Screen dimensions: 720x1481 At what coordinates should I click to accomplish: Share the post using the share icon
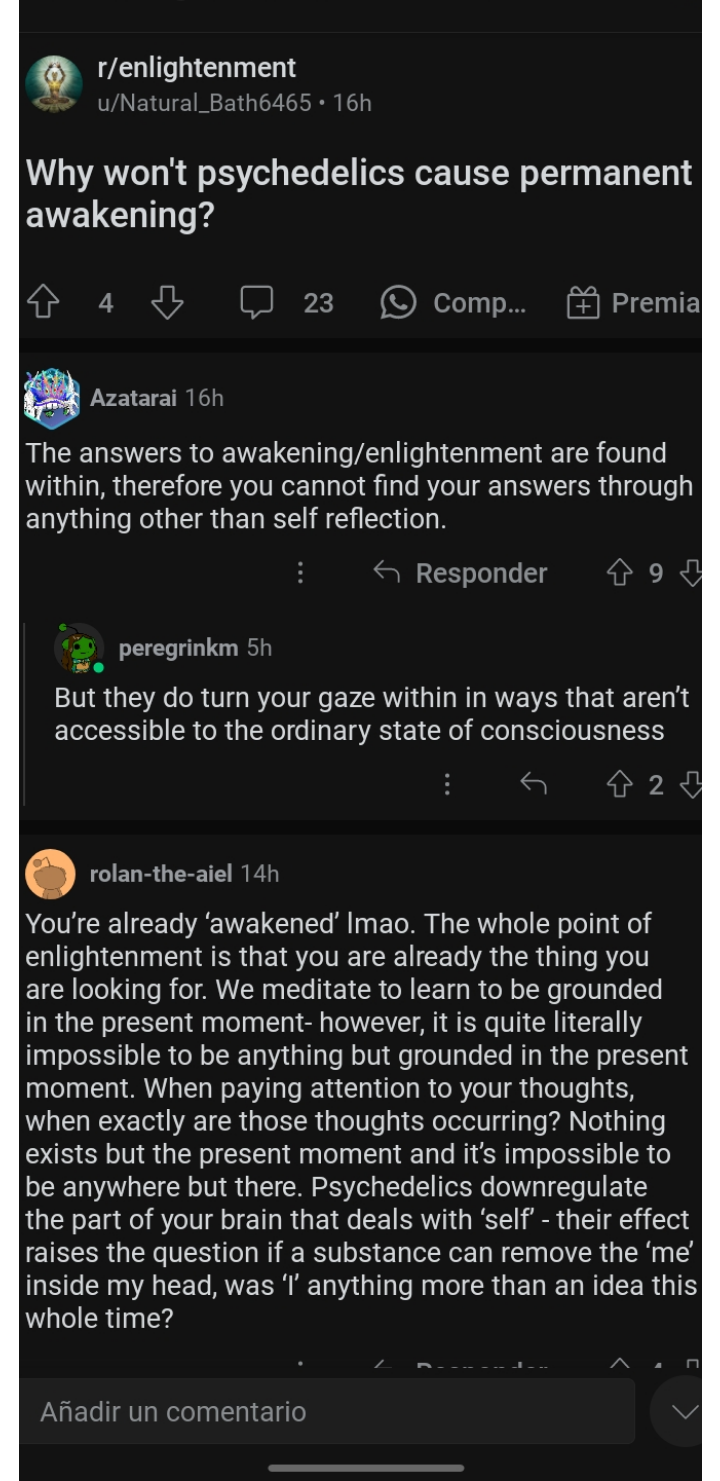tap(397, 303)
